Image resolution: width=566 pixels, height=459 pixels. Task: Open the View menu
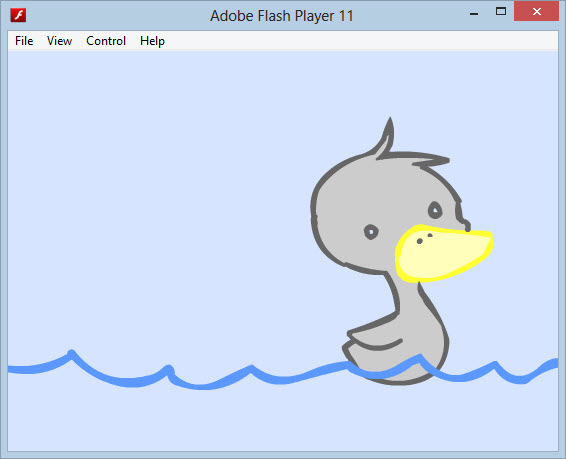click(x=59, y=41)
